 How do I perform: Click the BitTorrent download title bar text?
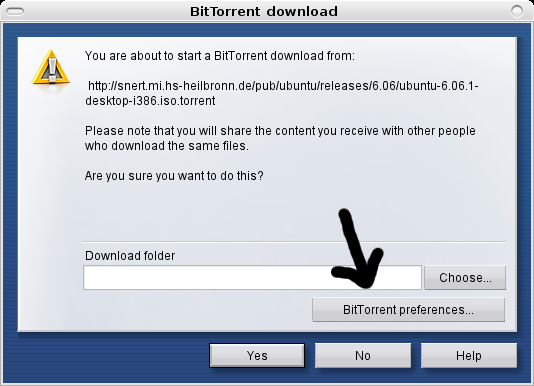pos(264,12)
